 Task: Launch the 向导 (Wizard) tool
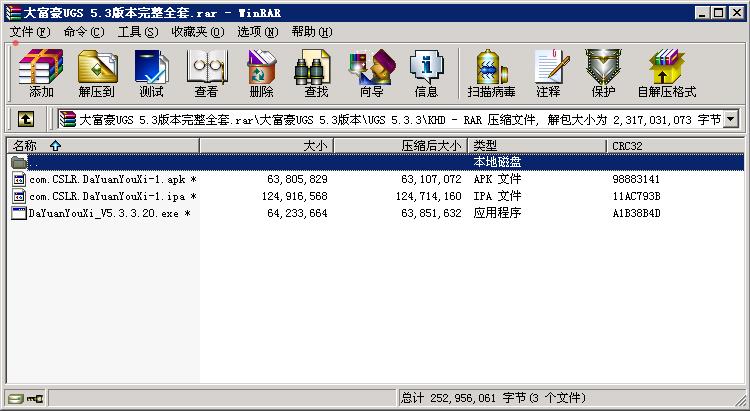tap(371, 73)
